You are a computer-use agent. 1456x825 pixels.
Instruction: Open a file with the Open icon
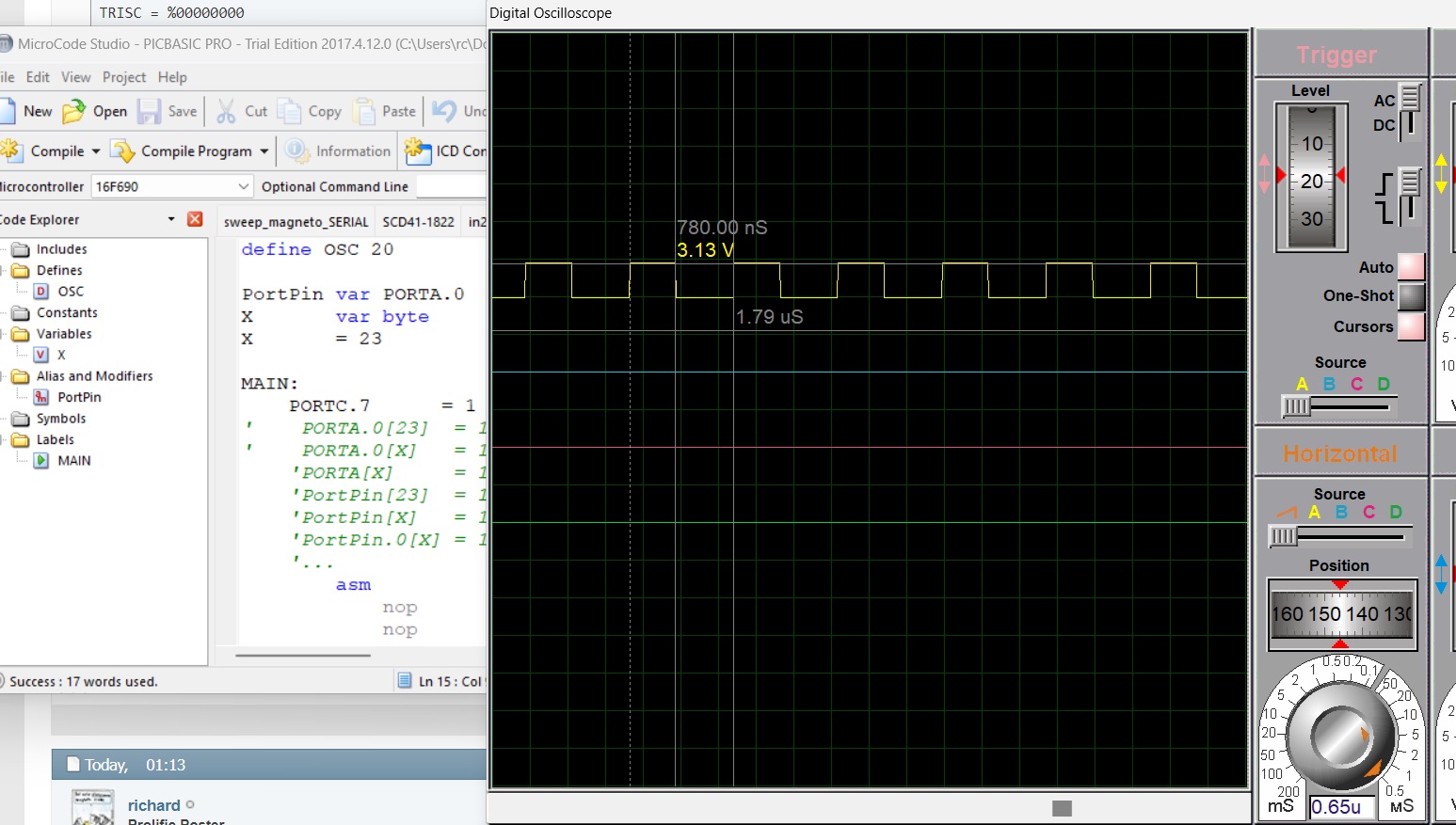coord(74,111)
